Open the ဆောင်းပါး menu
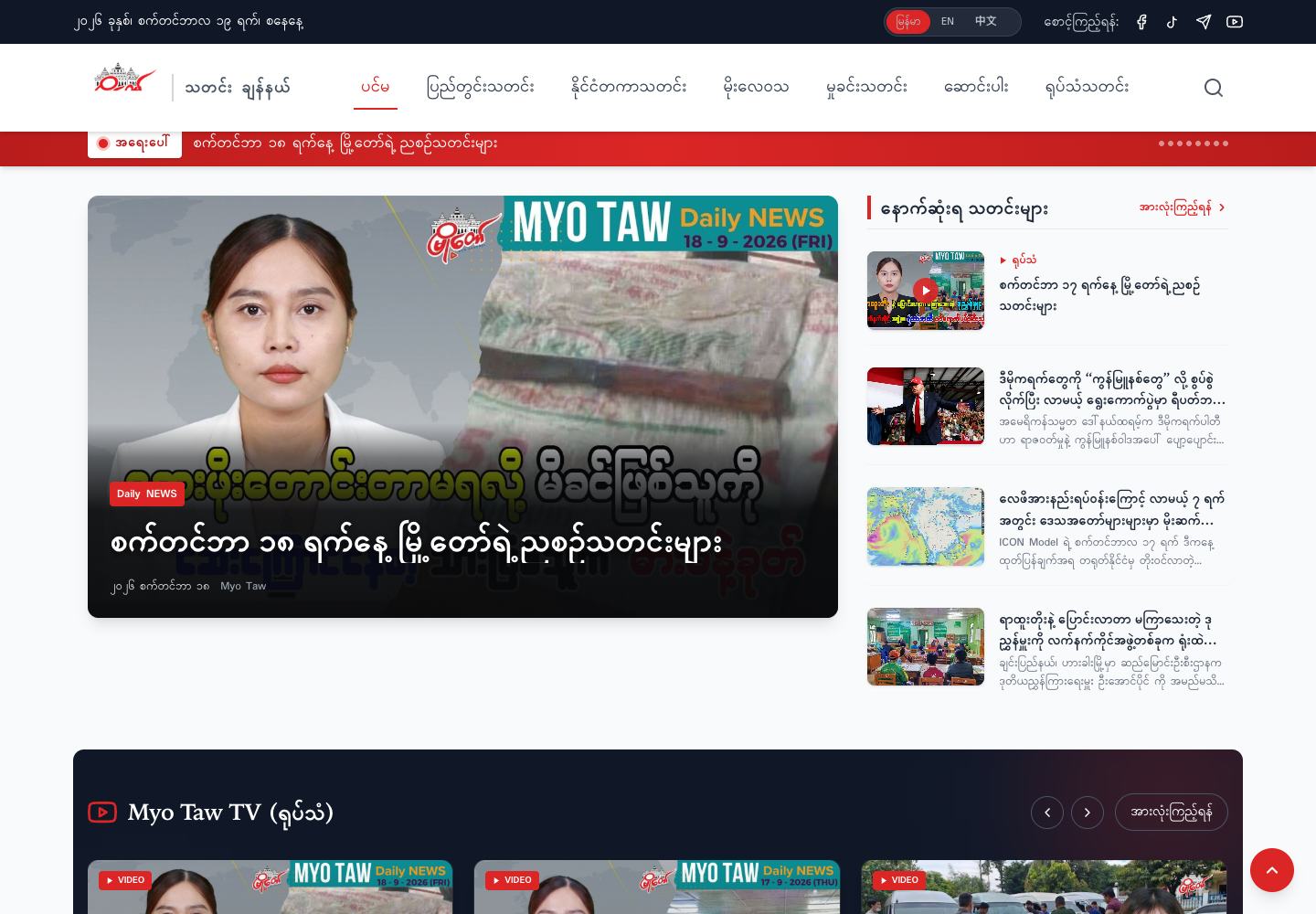Image resolution: width=1316 pixels, height=914 pixels. coord(976,88)
